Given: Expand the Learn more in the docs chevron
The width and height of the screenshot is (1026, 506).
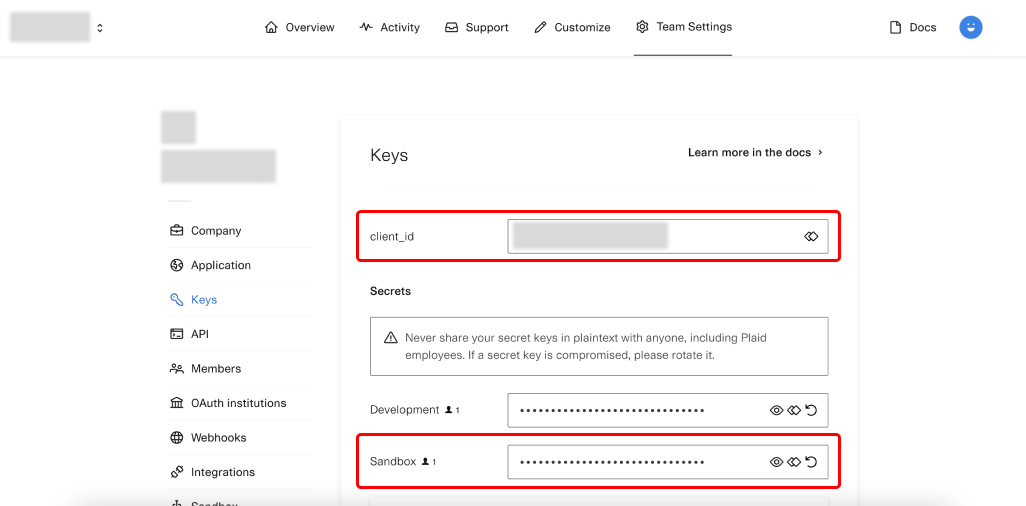Looking at the screenshot, I should click(x=821, y=153).
